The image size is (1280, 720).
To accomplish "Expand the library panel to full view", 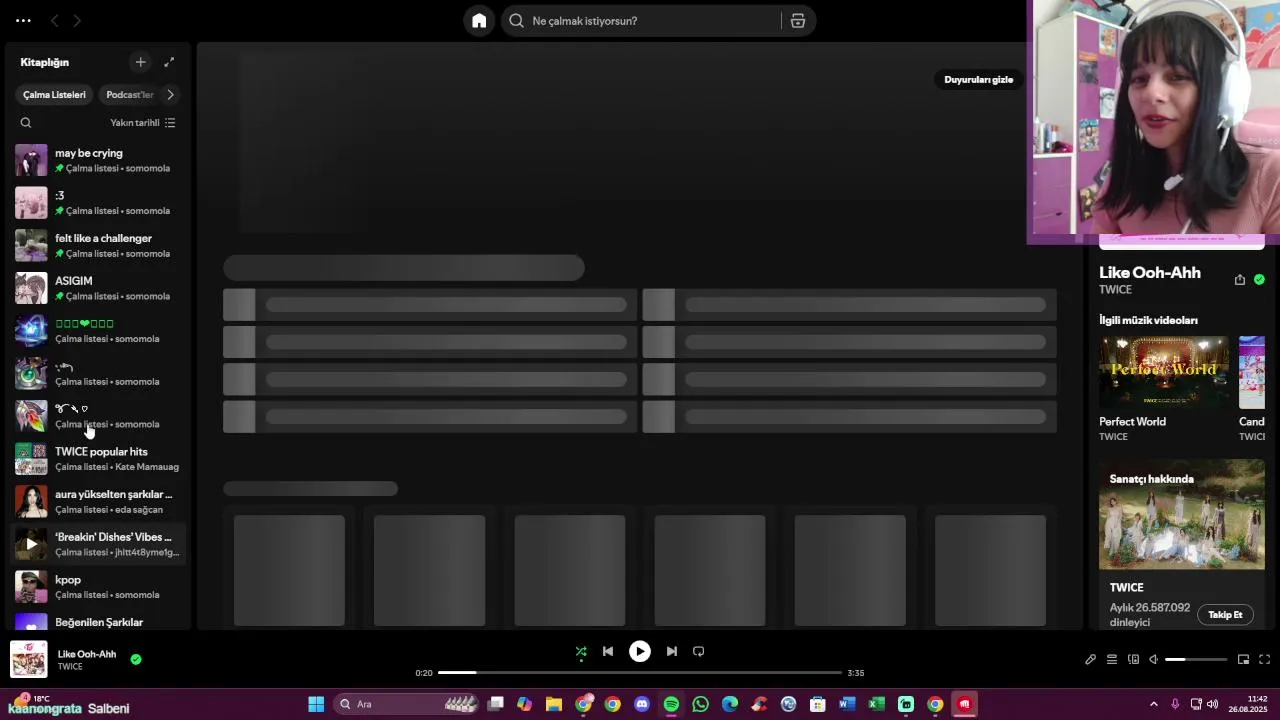I will (169, 62).
